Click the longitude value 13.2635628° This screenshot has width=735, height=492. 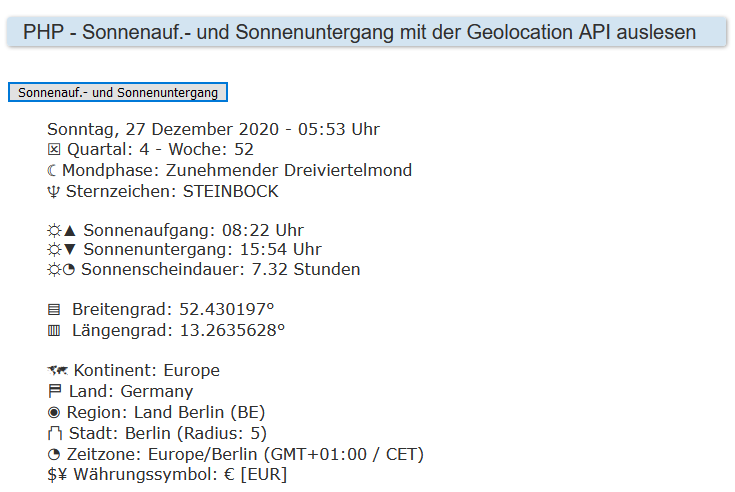[233, 330]
